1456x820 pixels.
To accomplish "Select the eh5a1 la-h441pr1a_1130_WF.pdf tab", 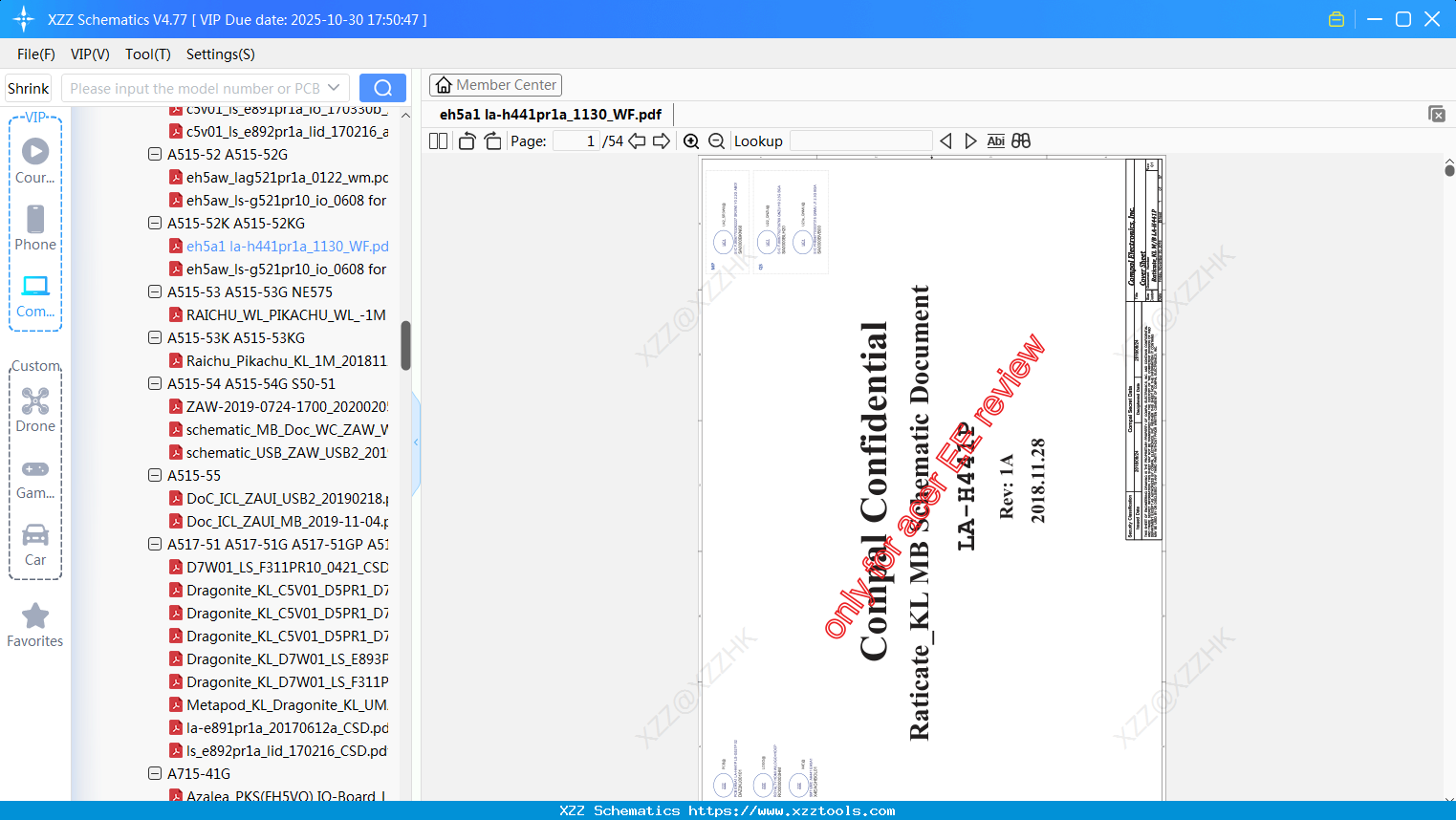I will (551, 115).
